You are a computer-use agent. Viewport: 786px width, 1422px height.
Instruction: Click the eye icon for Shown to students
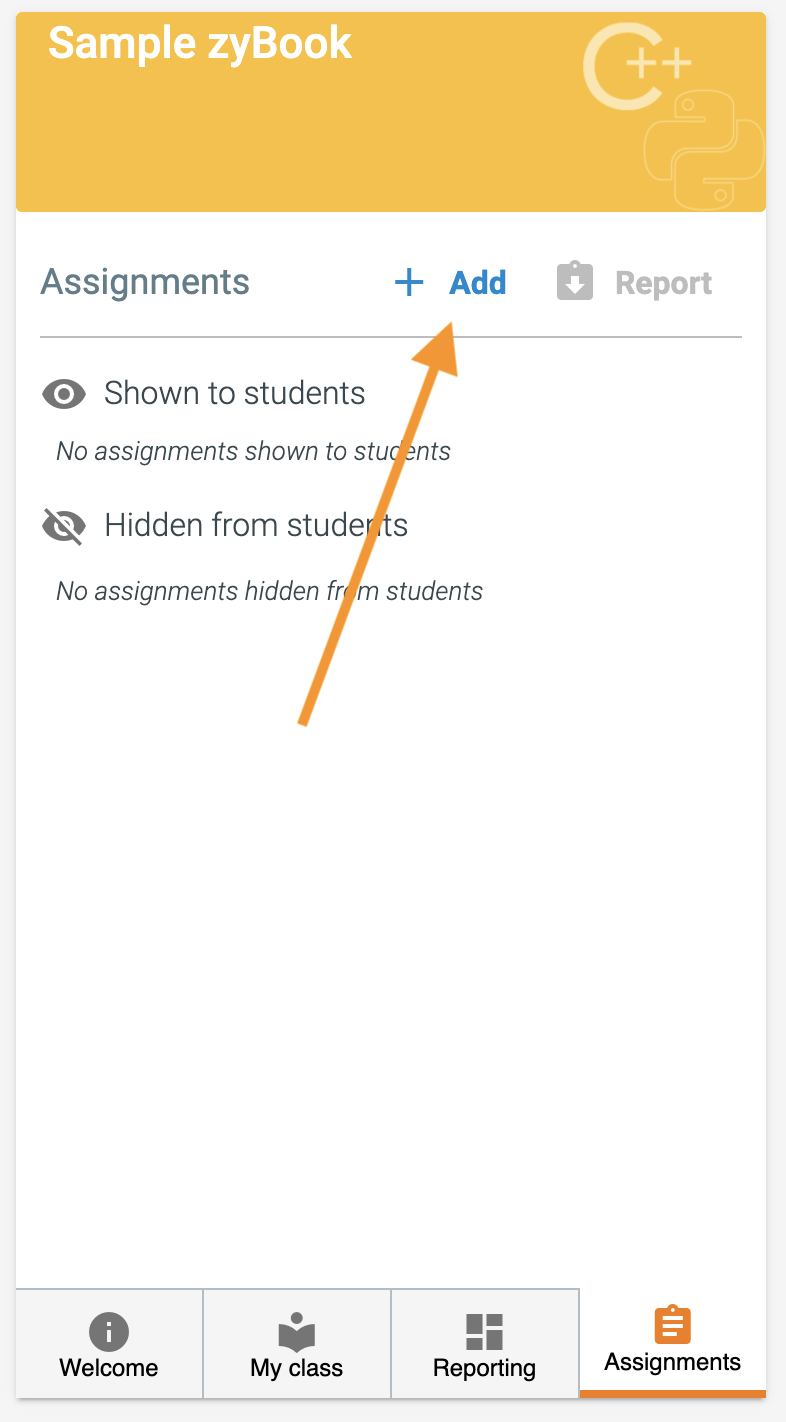pyautogui.click(x=64, y=394)
